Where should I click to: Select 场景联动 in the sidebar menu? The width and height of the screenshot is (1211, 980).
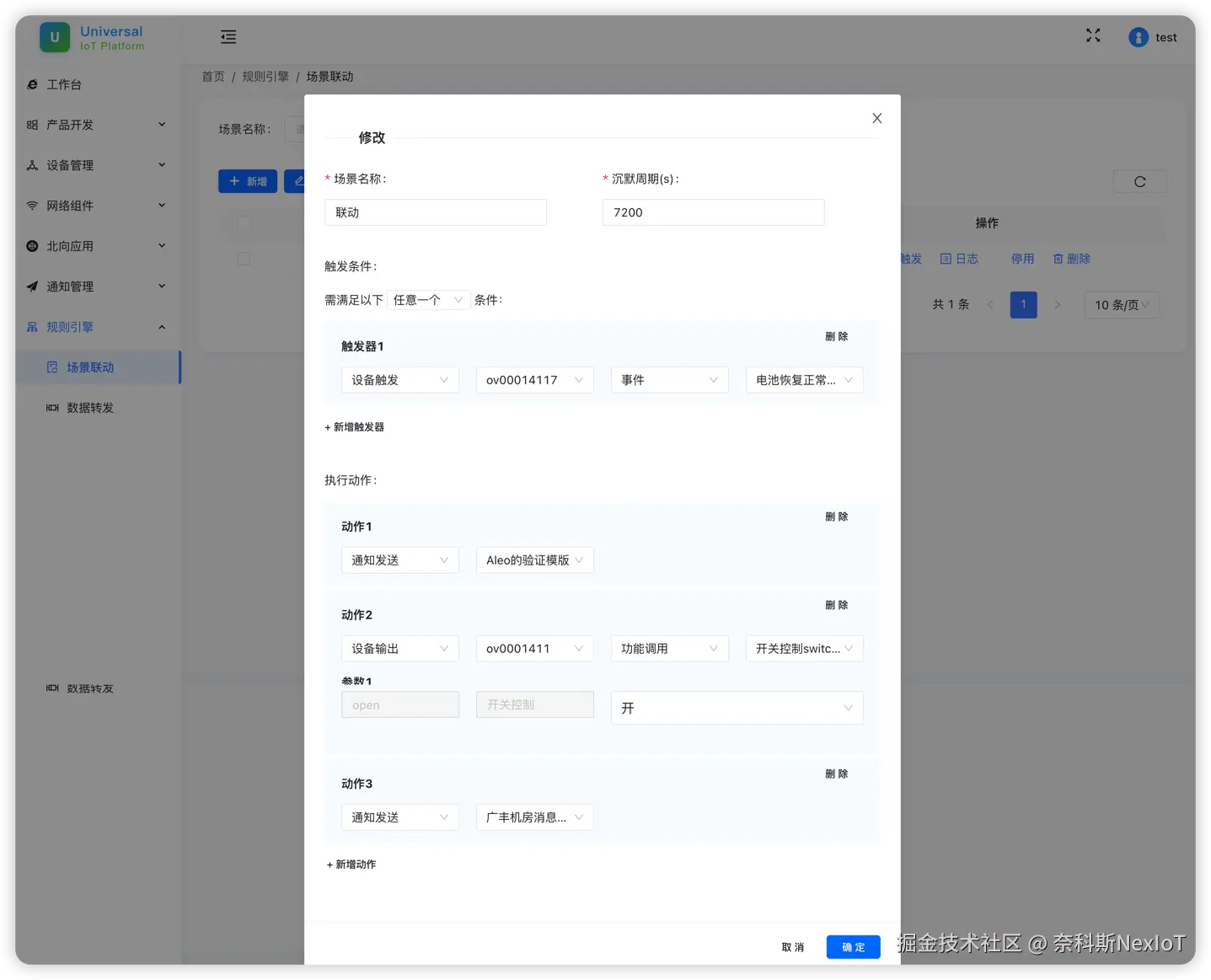pos(90,367)
